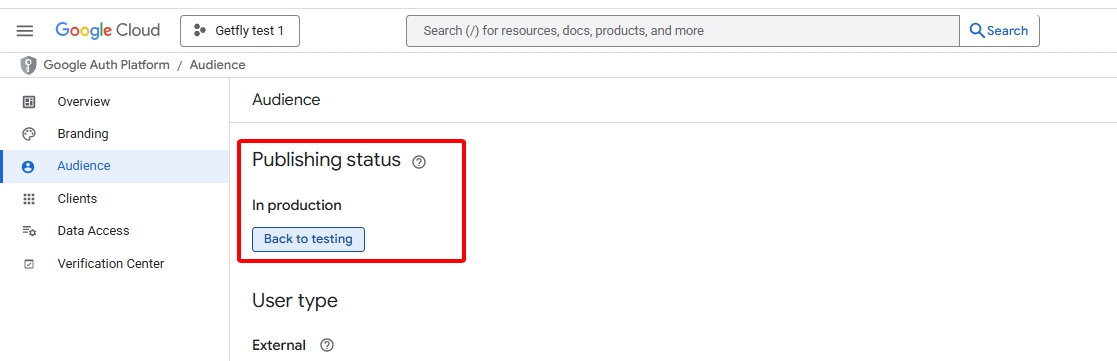Click the Branding palette icon
1117x361 pixels.
pos(28,134)
